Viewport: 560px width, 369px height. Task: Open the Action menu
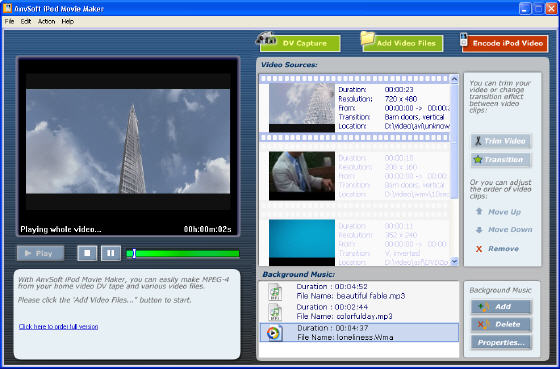point(46,21)
